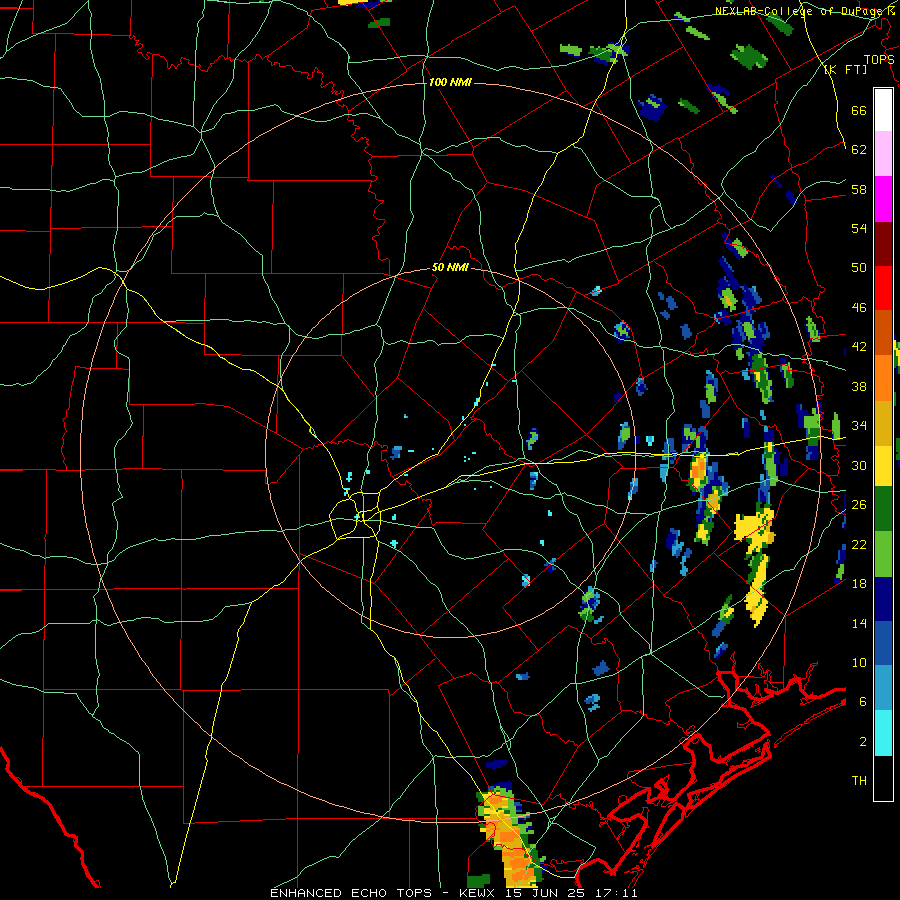The height and width of the screenshot is (900, 900).
Task: Click the 'KEWX' radar site identifier
Action: [x=479, y=893]
